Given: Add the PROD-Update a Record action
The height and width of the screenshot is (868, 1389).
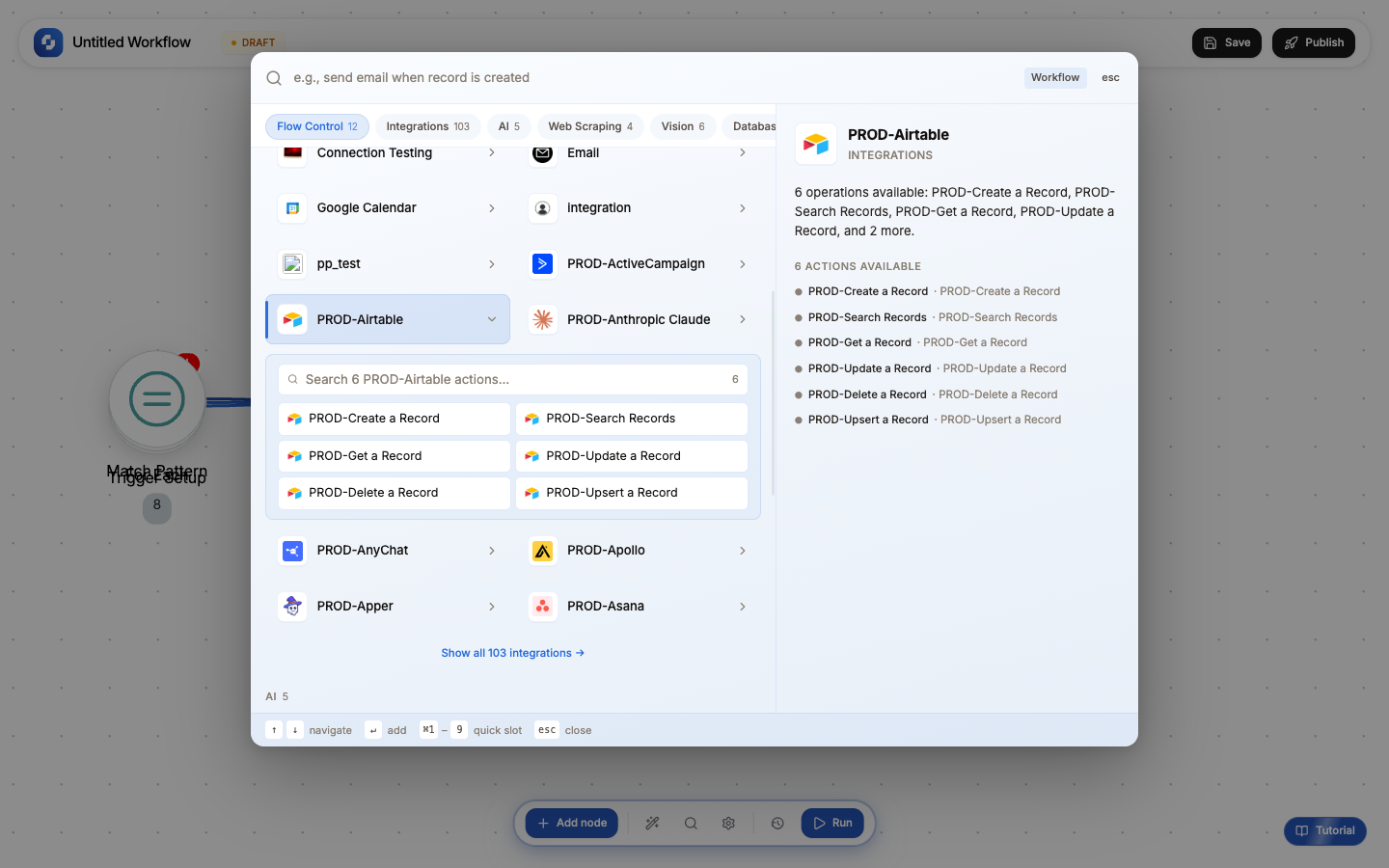Looking at the screenshot, I should click(632, 456).
